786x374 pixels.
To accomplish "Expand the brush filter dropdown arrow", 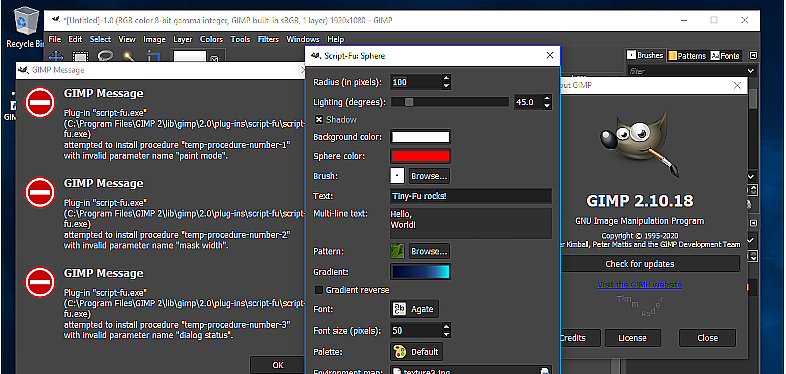I will pyautogui.click(x=750, y=71).
